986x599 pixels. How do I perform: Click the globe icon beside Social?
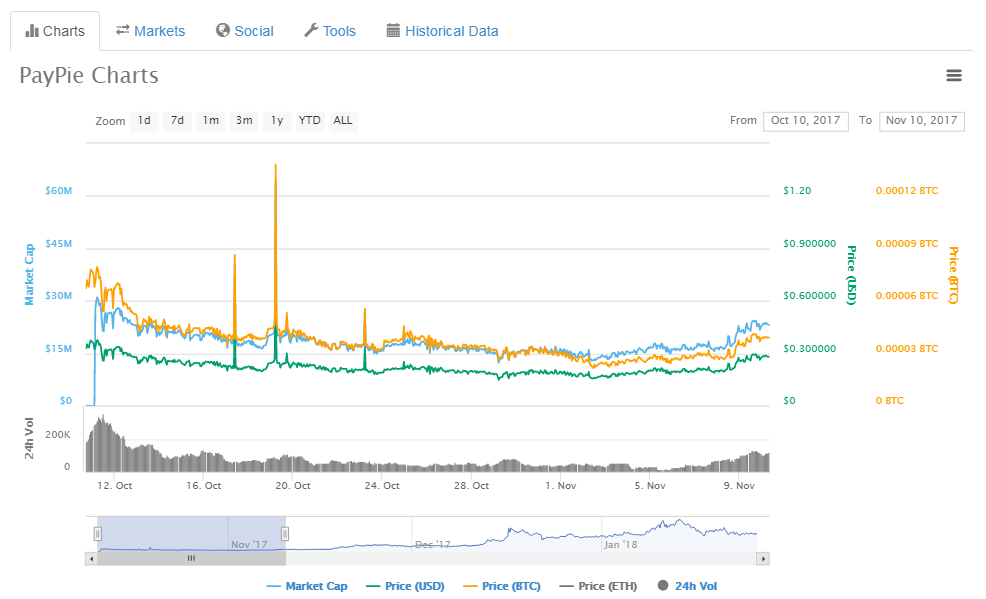point(223,30)
